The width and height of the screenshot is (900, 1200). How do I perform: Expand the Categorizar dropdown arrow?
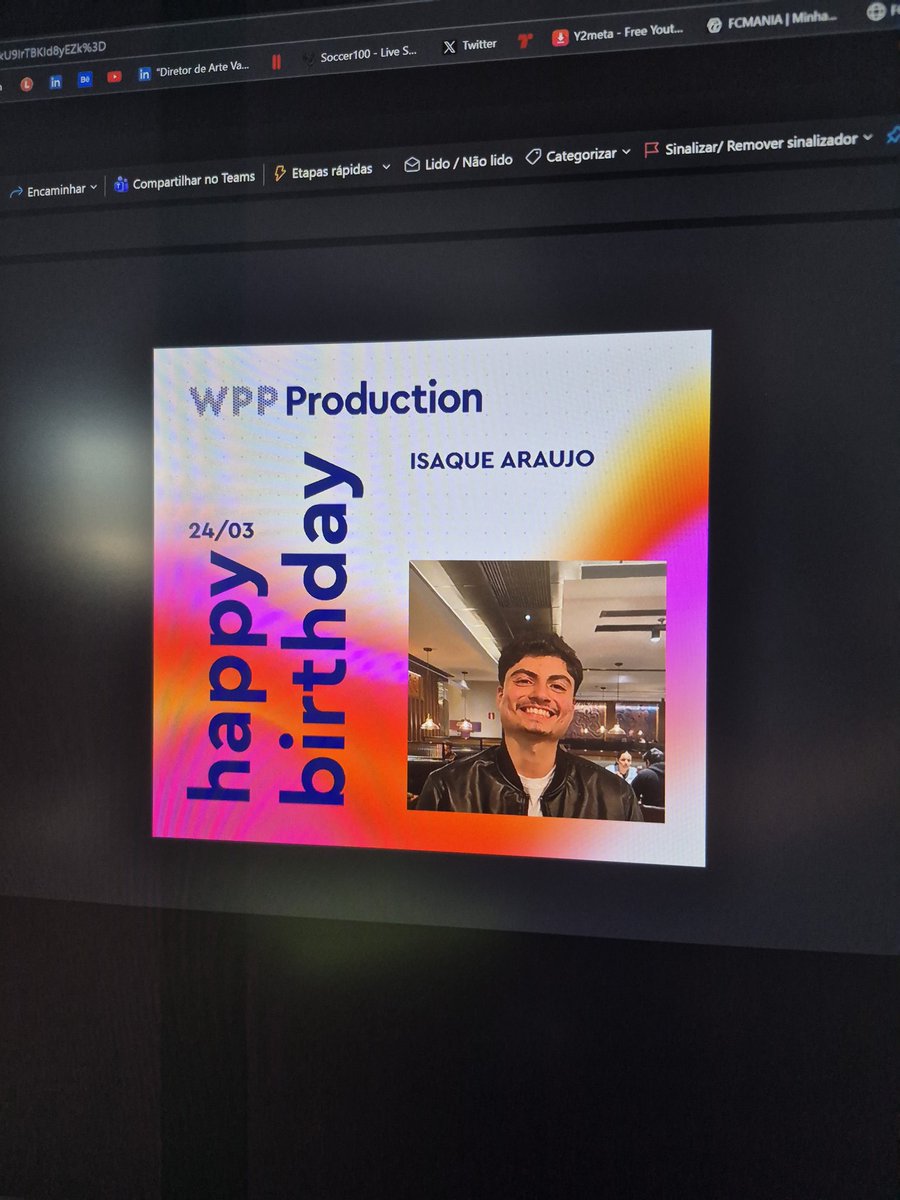626,152
